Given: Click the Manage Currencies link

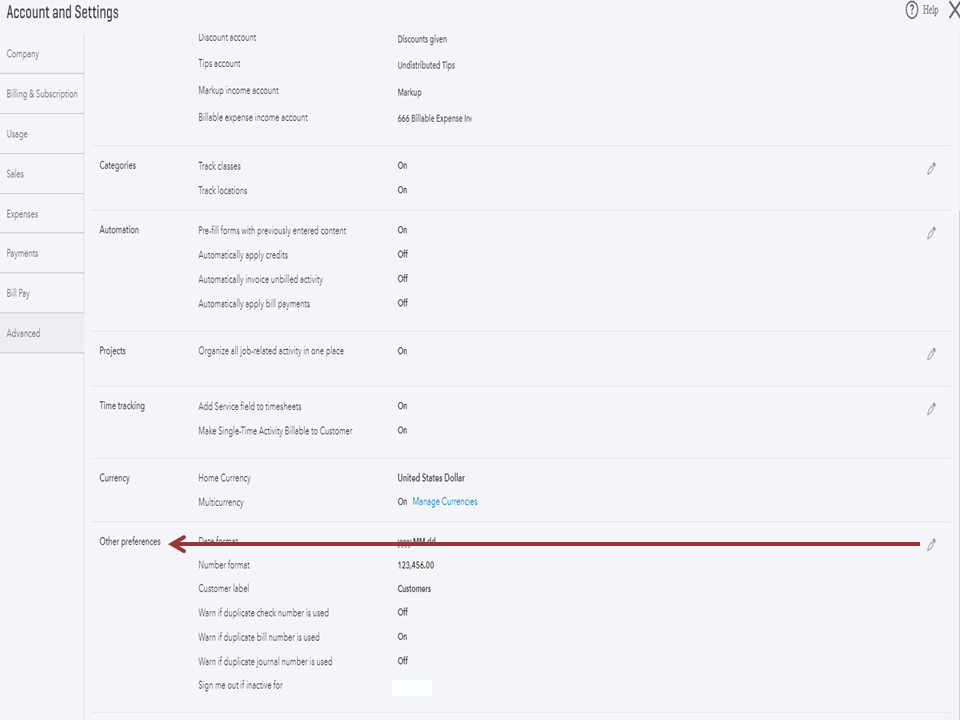Looking at the screenshot, I should [444, 502].
